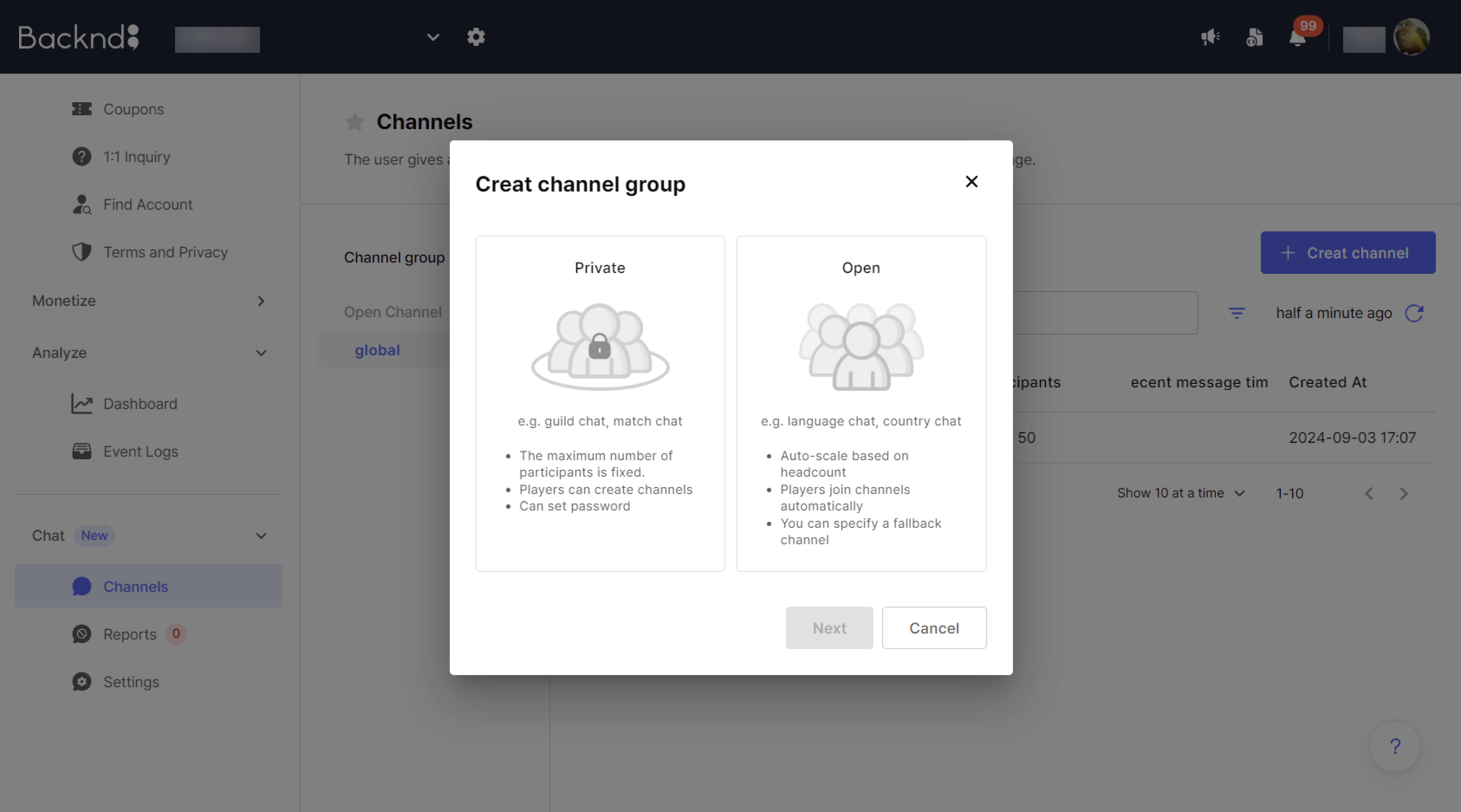Click the Event Logs inbox icon

coord(82,451)
